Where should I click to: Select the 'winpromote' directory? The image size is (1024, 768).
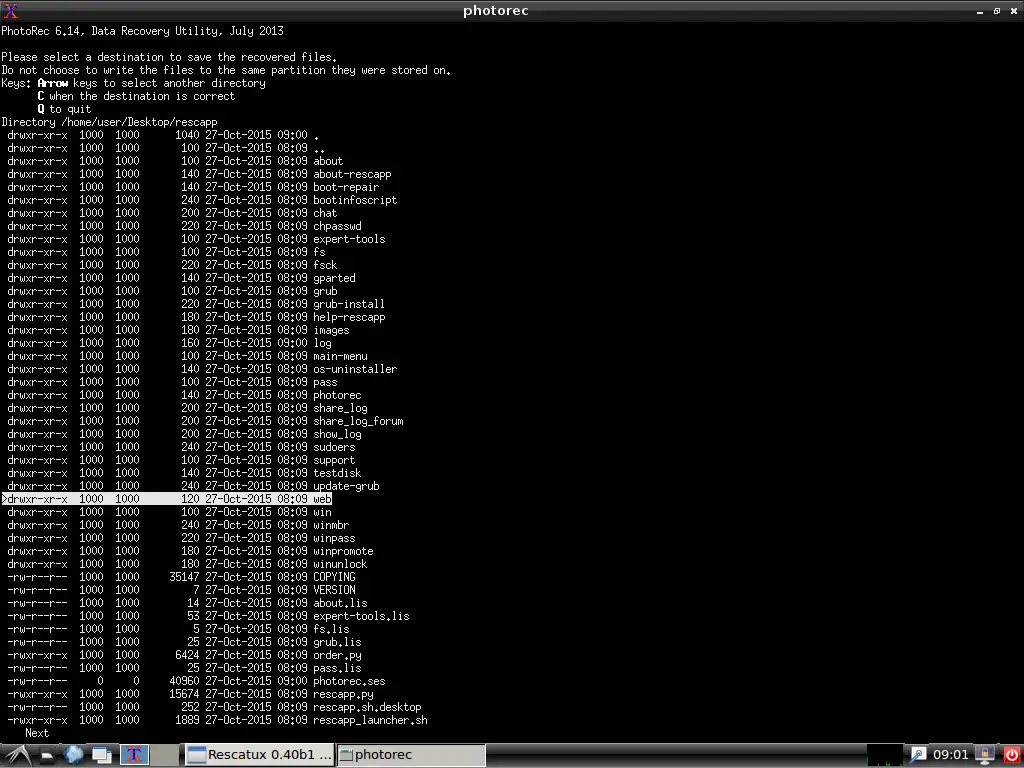click(190, 551)
